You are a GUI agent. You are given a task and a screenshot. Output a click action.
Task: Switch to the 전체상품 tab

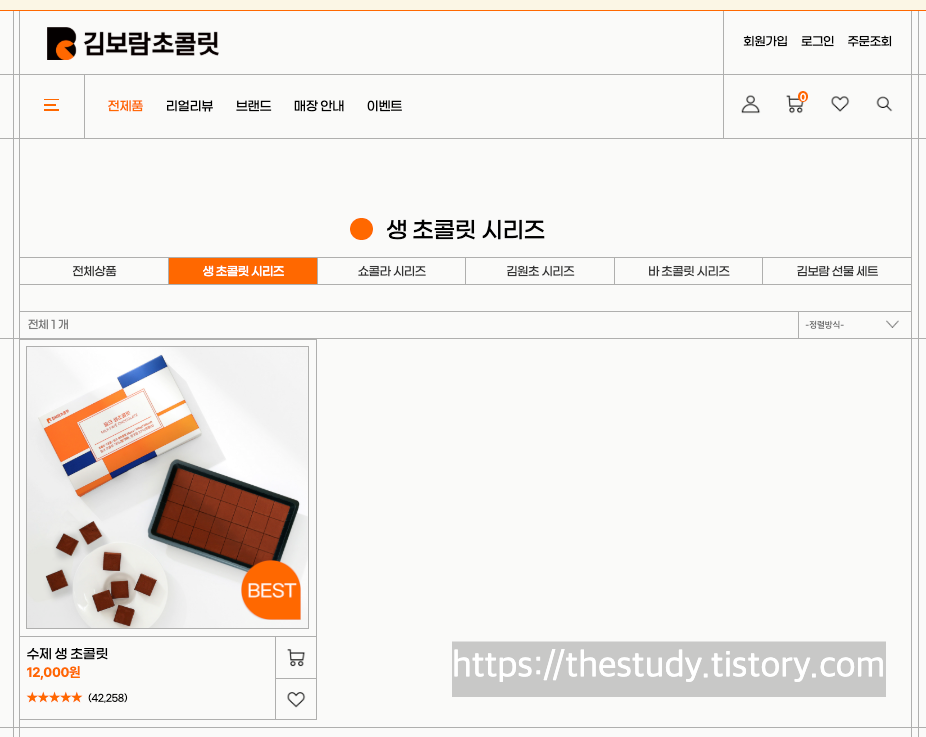click(94, 271)
